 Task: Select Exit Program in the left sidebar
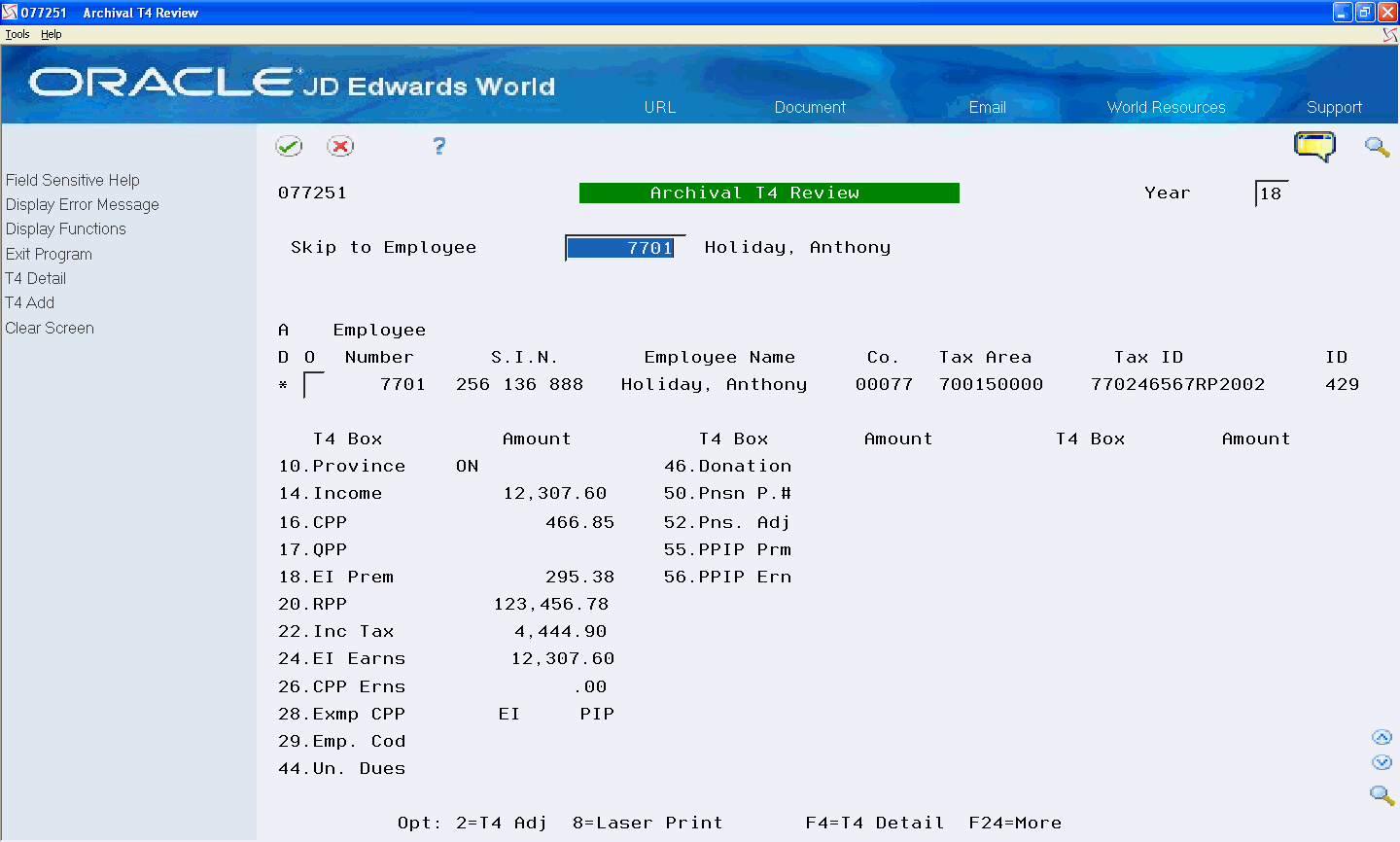[x=49, y=254]
